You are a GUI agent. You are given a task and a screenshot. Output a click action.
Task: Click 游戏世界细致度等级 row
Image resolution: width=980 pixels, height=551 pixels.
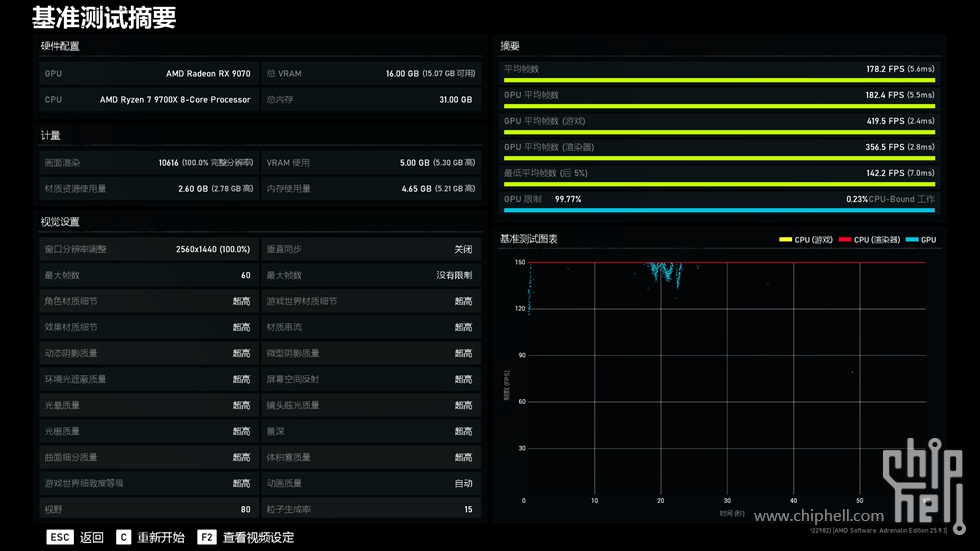tap(148, 484)
